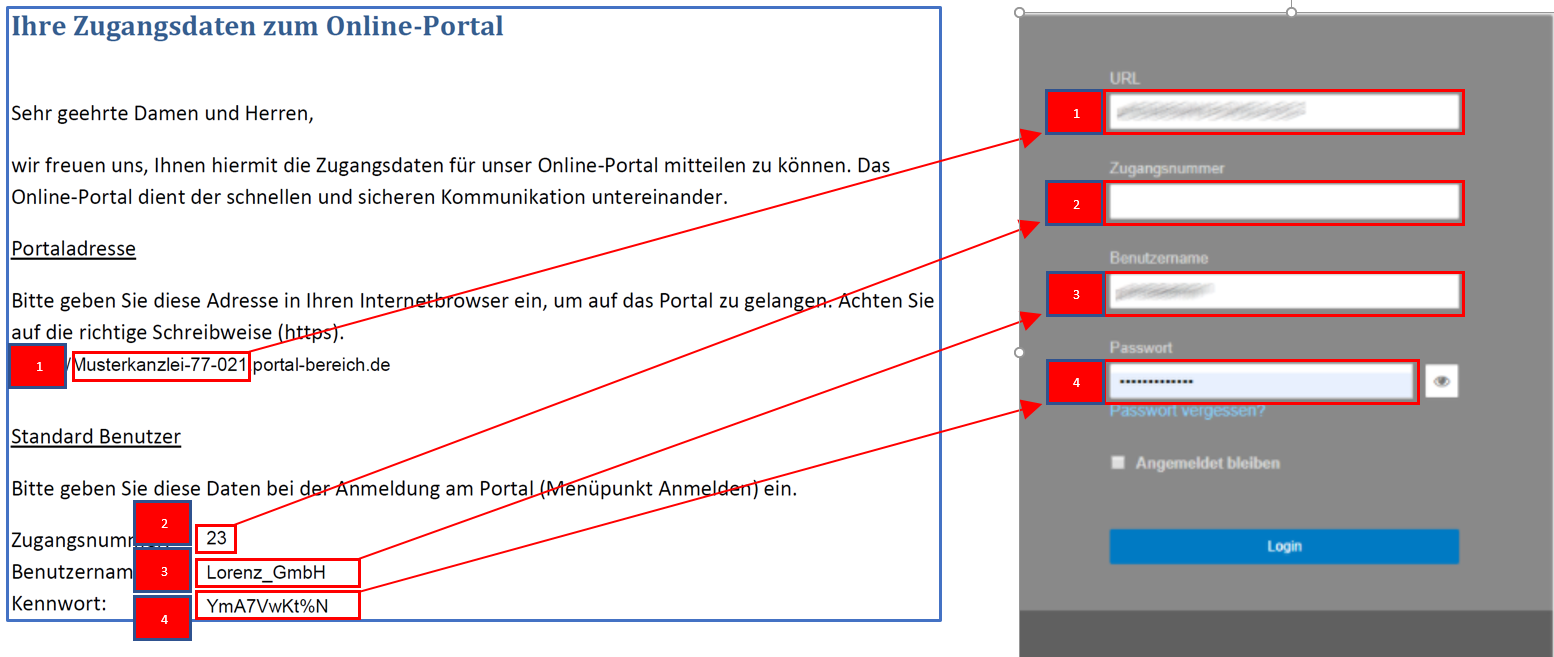
Task: Click the blue Login button
Action: [x=1284, y=547]
